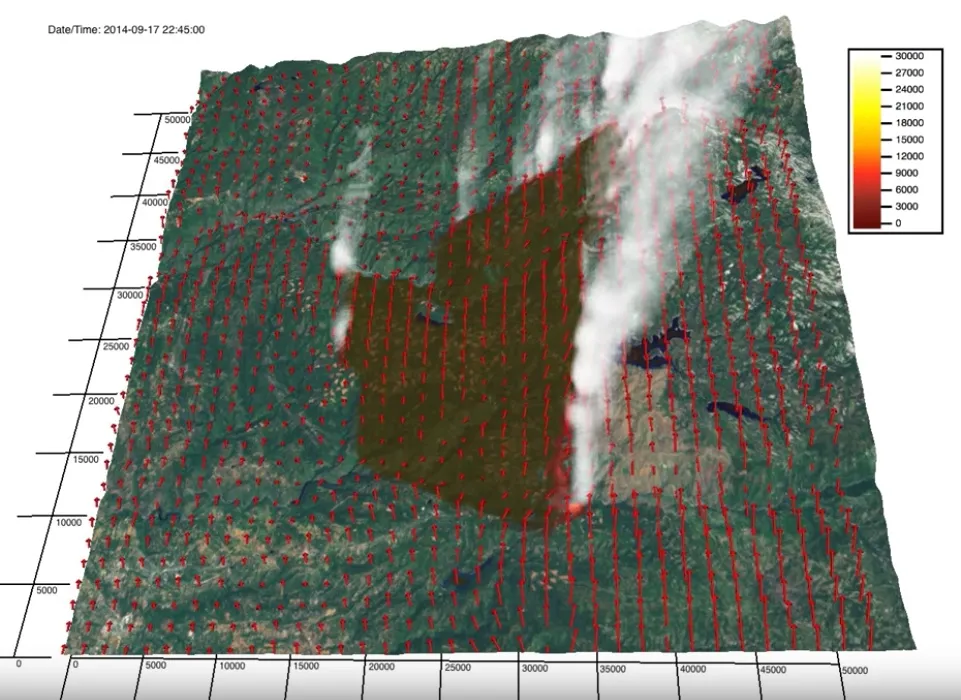961x700 pixels.
Task: Click the Date/Time stamp label
Action: (126, 30)
